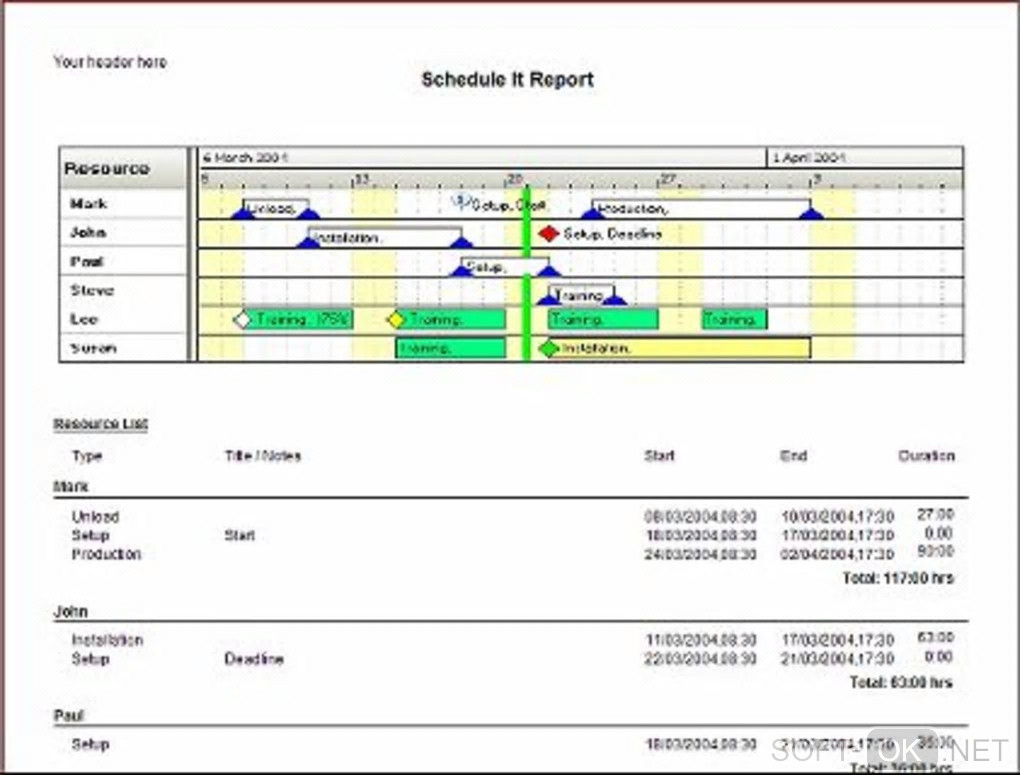
Task: Click the Setup entry under John in the list
Action: pyautogui.click(x=90, y=659)
